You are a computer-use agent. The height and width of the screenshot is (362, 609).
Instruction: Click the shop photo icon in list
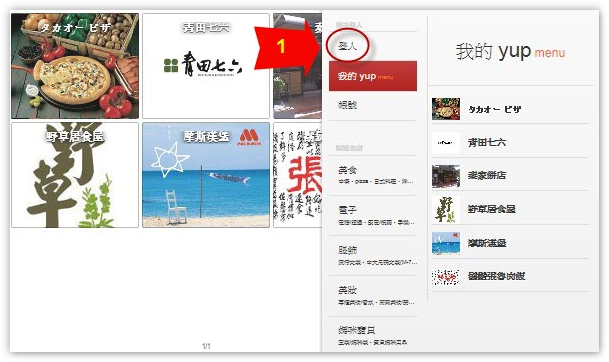pyautogui.click(x=446, y=176)
